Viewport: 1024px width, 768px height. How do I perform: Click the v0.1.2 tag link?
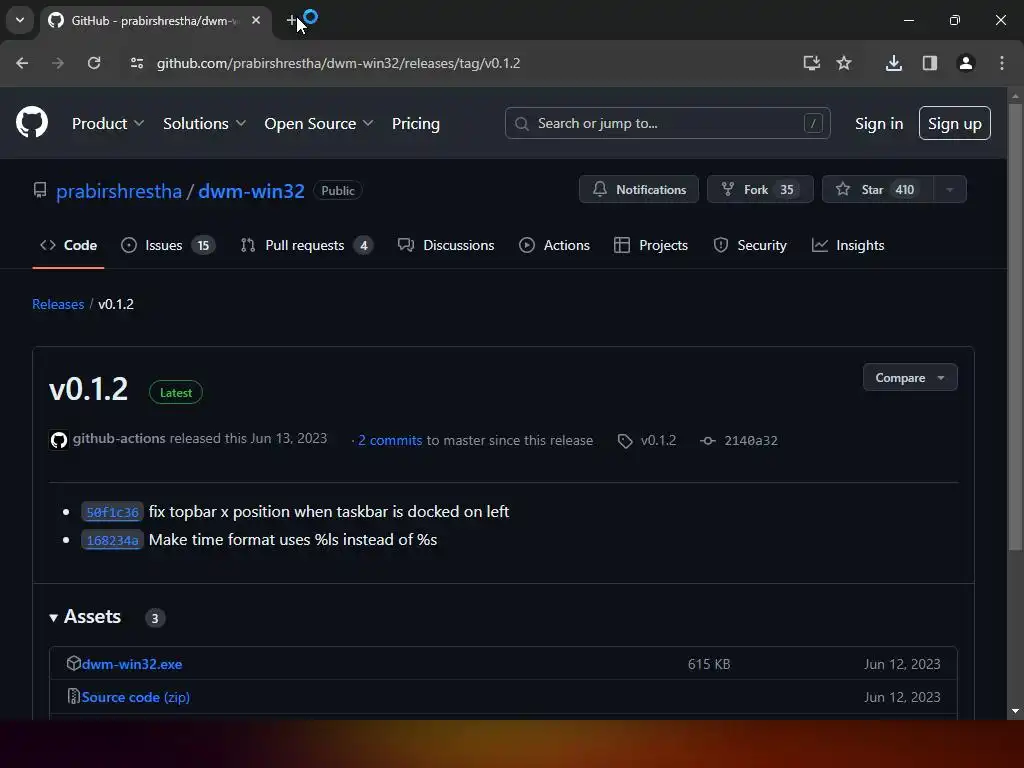click(647, 440)
